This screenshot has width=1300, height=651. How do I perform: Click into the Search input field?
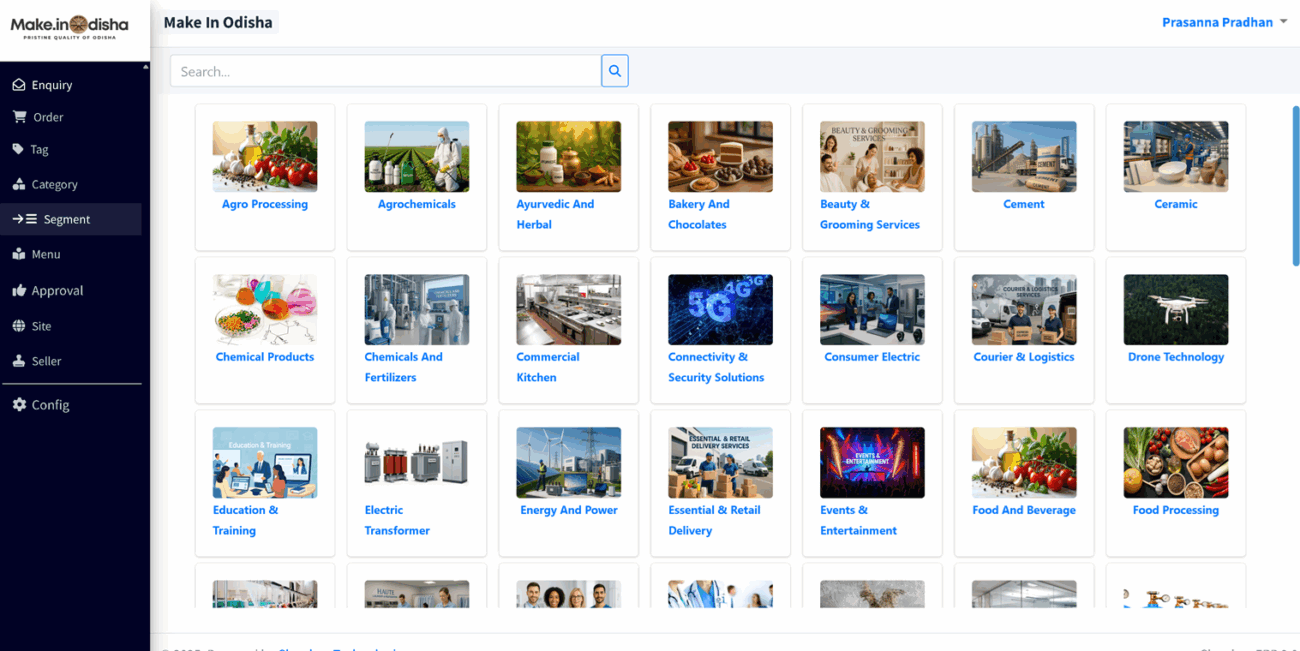point(385,71)
